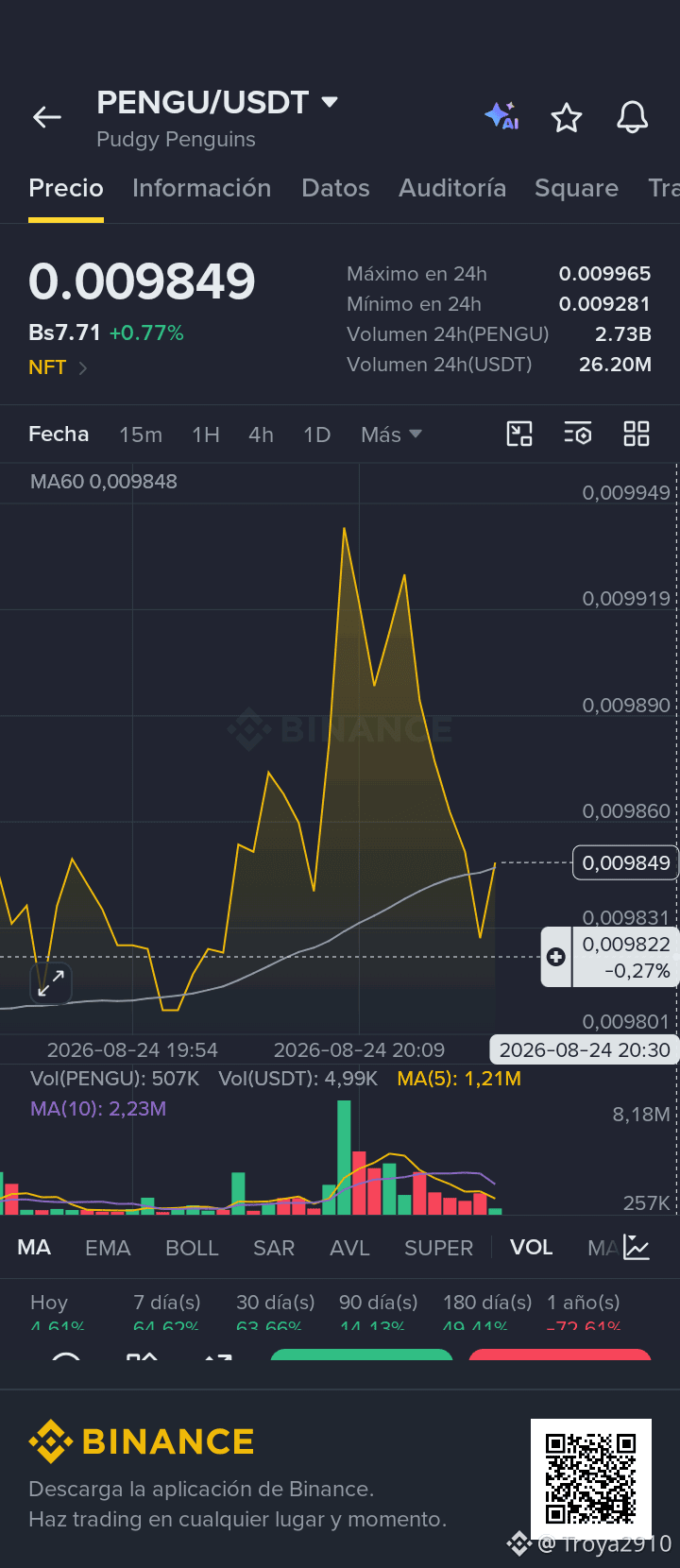This screenshot has width=680, height=1568.
Task: Select the 90 día(s) performance period
Action: [378, 1312]
